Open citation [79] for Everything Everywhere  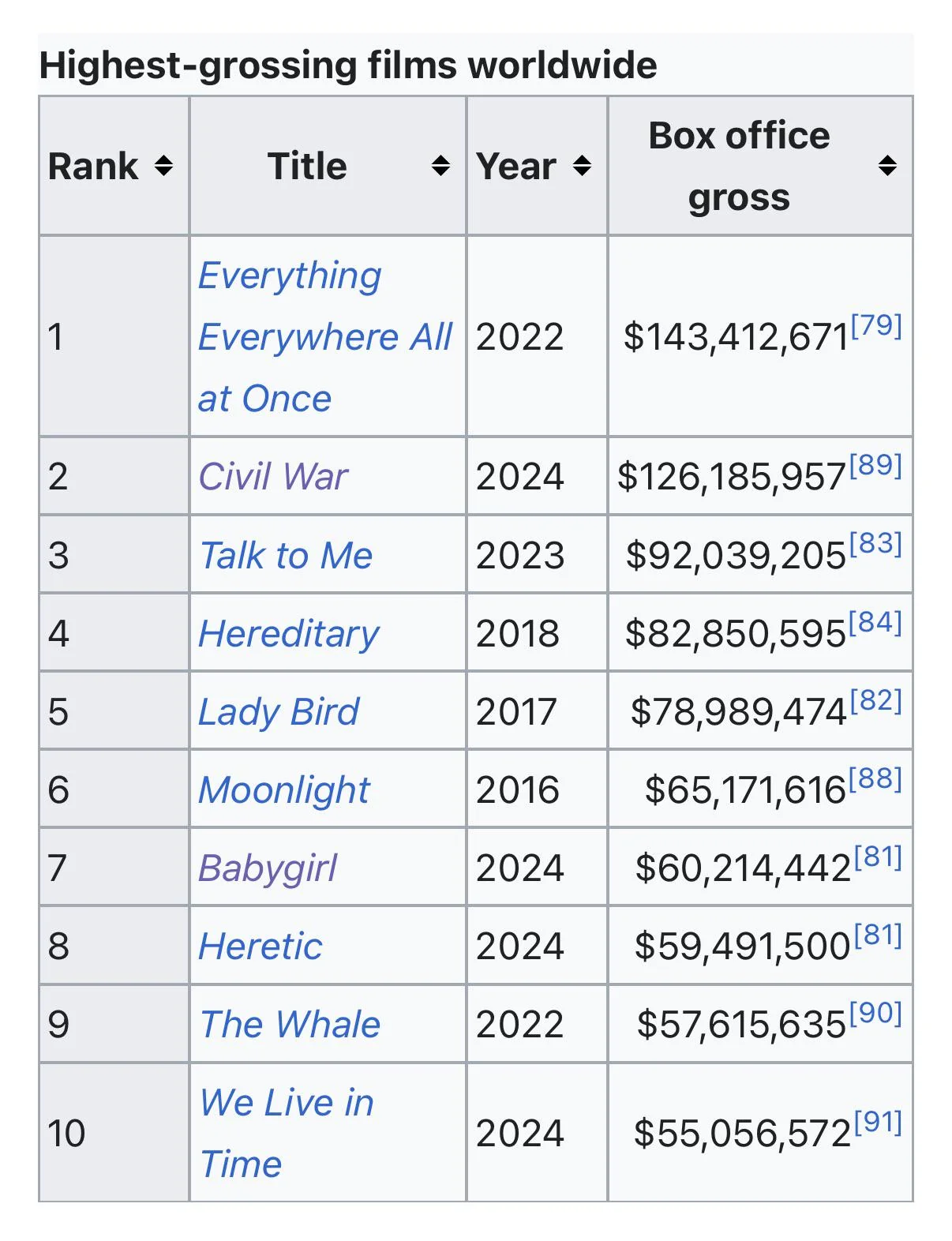876,326
